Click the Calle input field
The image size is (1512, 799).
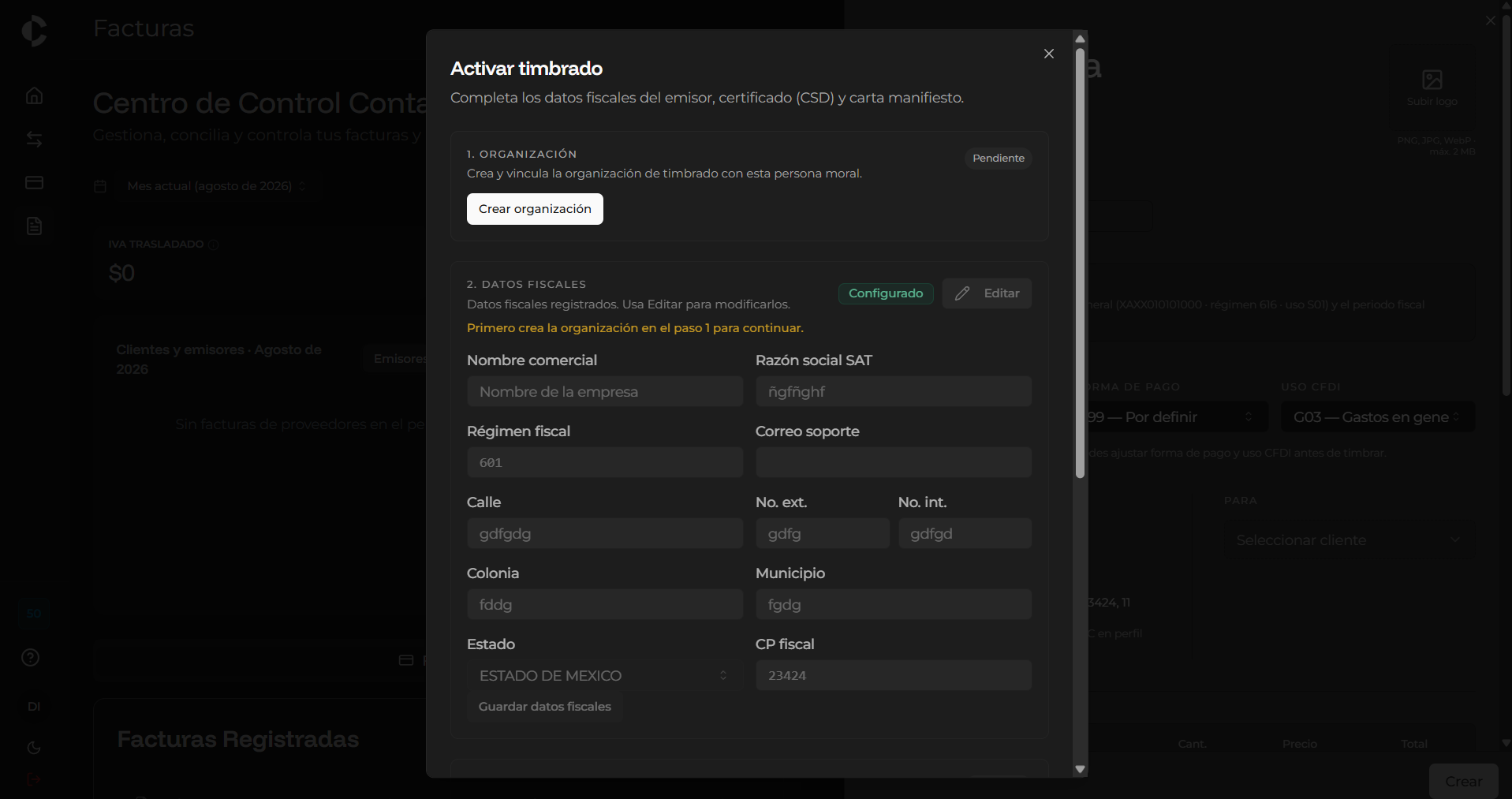coord(605,533)
